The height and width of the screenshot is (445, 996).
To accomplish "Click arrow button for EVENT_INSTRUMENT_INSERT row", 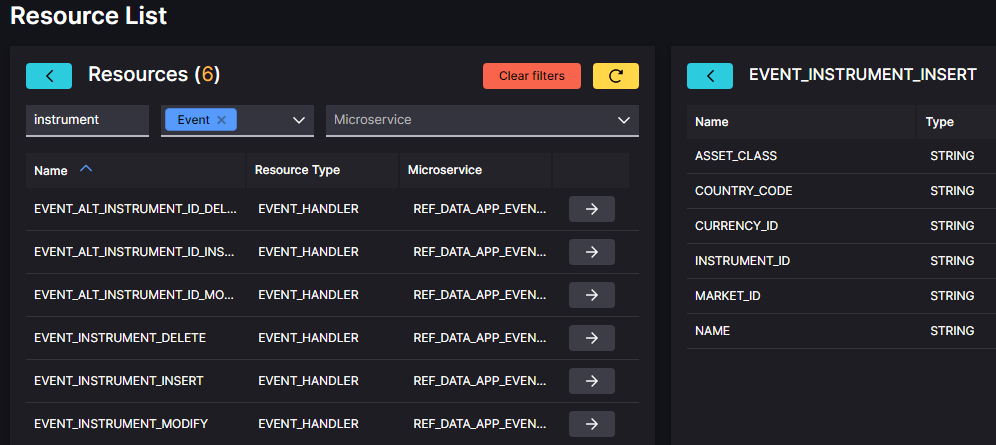I will pyautogui.click(x=591, y=381).
